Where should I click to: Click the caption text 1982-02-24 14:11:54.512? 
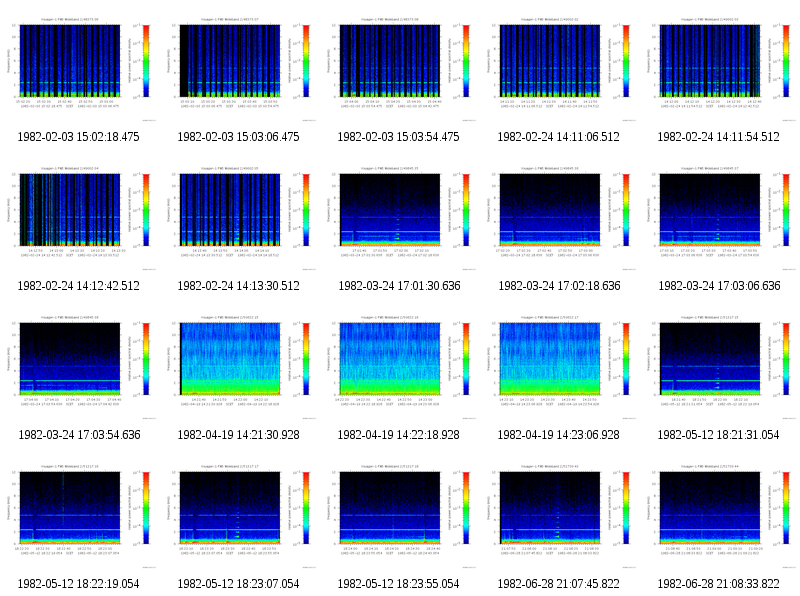[x=718, y=137]
